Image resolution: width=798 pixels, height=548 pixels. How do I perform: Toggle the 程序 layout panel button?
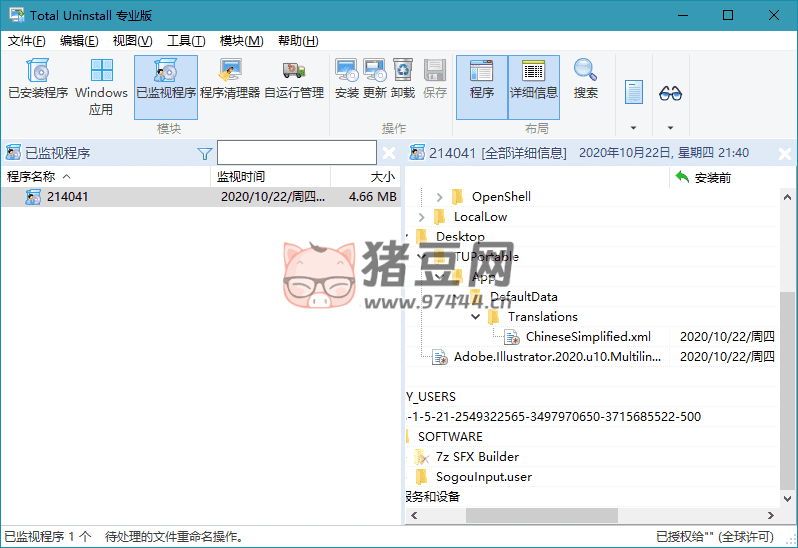[481, 79]
